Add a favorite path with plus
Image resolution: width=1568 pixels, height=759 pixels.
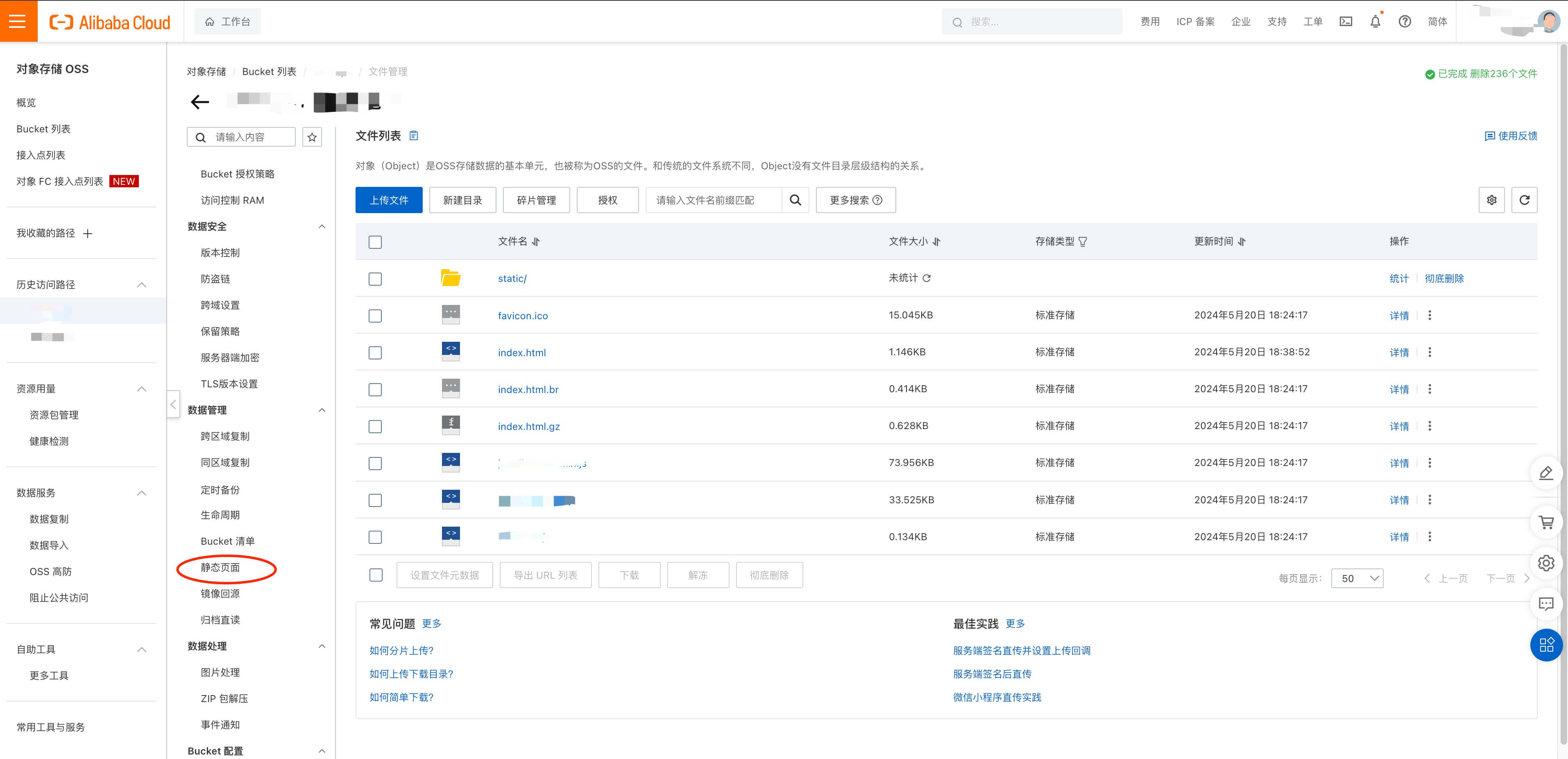88,233
